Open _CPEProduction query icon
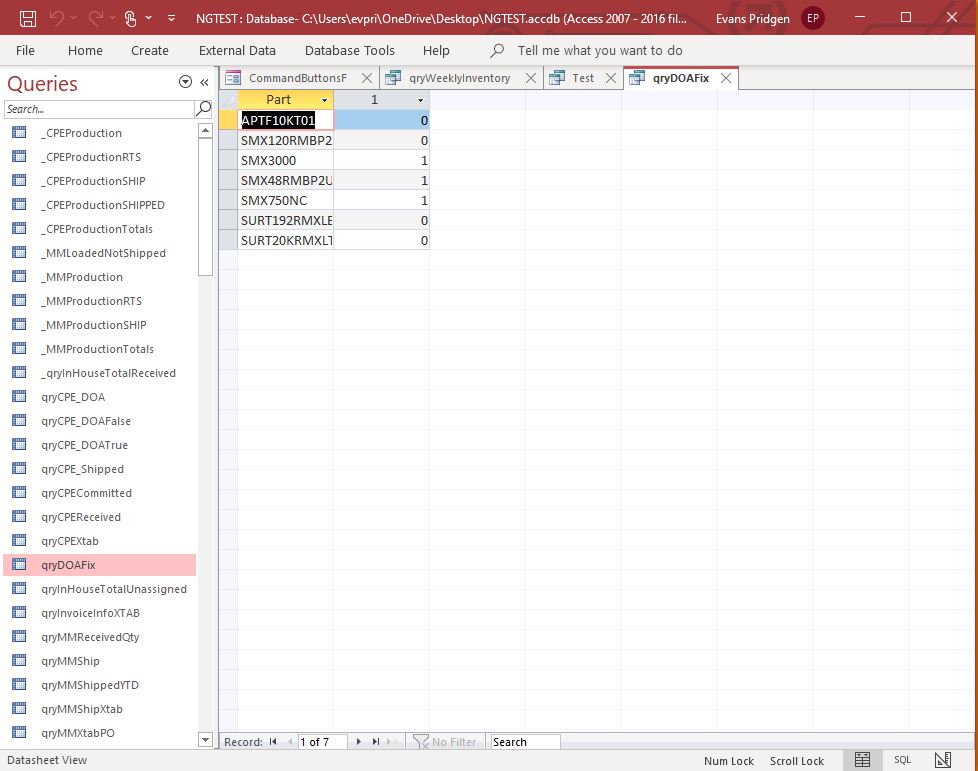Viewport: 978px width, 771px height. coord(19,132)
